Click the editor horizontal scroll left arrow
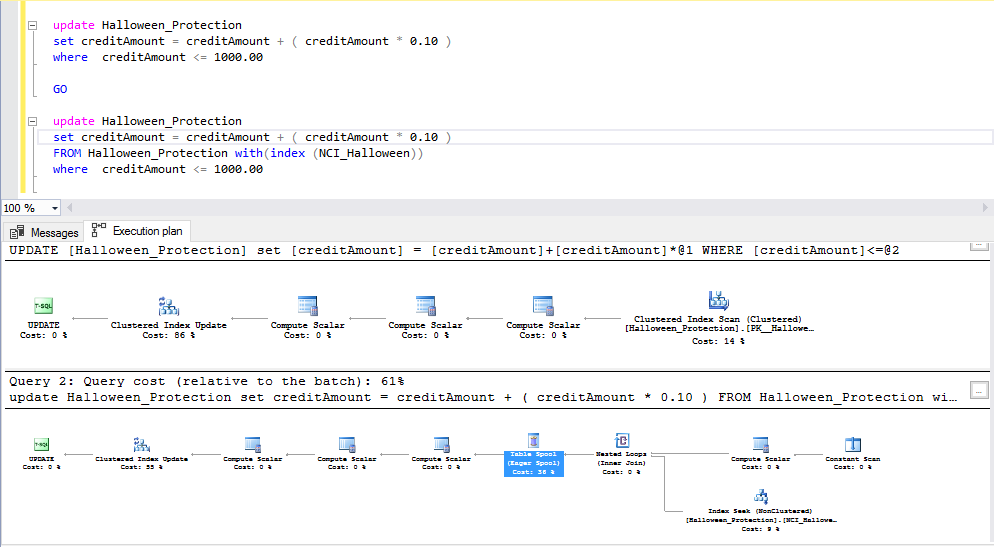This screenshot has height=547, width=997. coord(70,207)
